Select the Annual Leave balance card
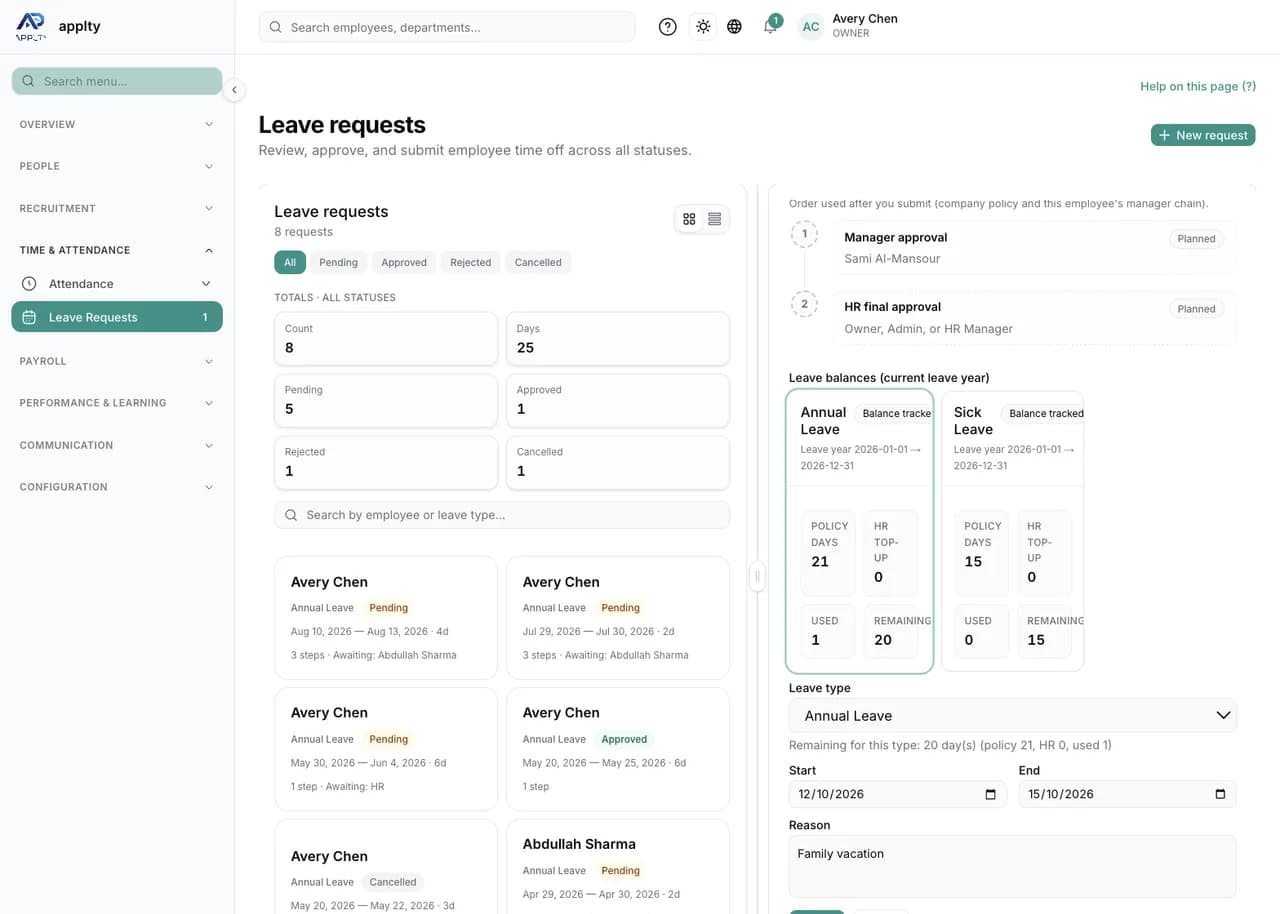Image resolution: width=1280 pixels, height=914 pixels. (860, 531)
